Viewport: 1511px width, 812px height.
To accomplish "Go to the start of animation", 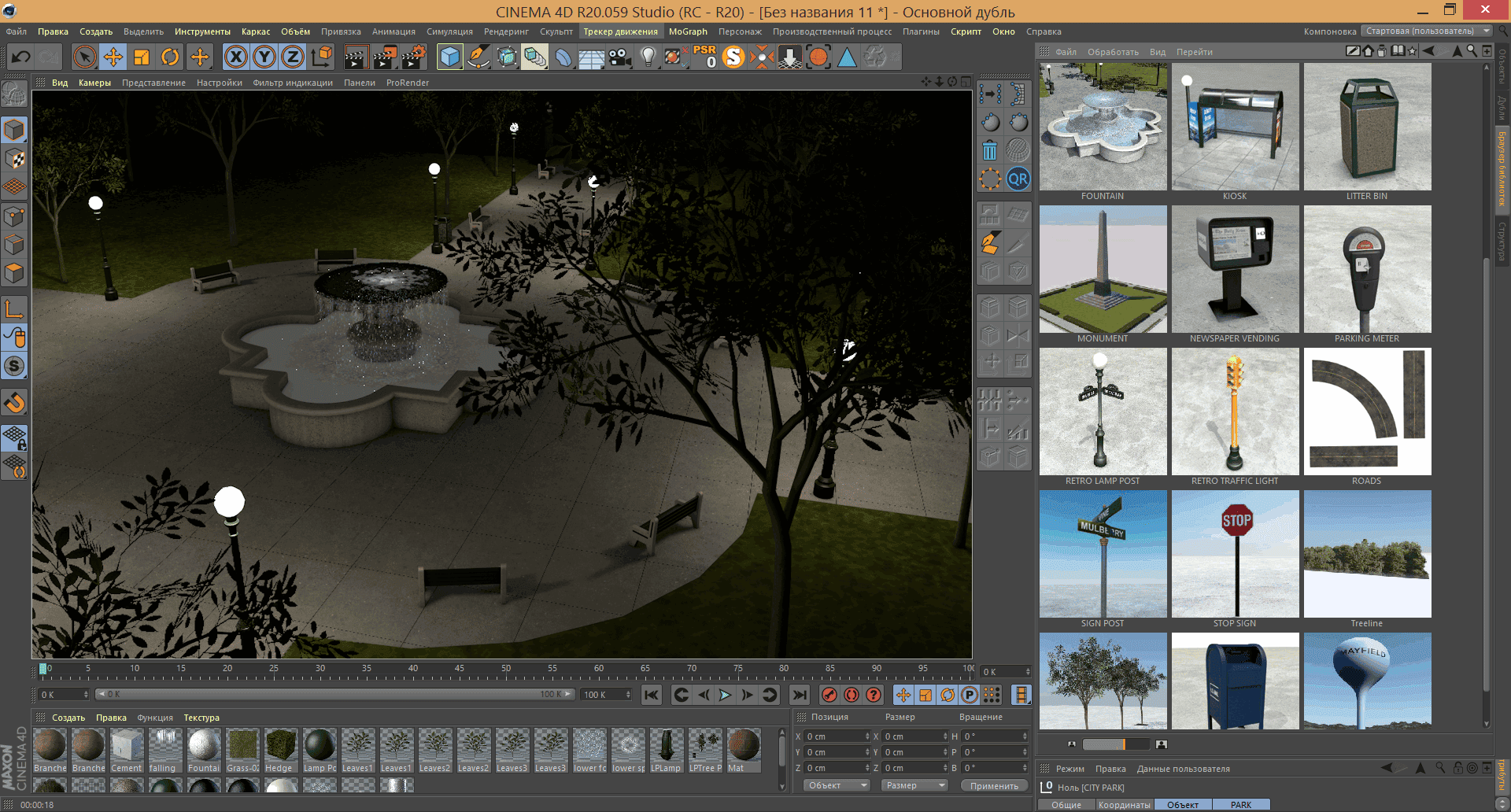I will [652, 695].
